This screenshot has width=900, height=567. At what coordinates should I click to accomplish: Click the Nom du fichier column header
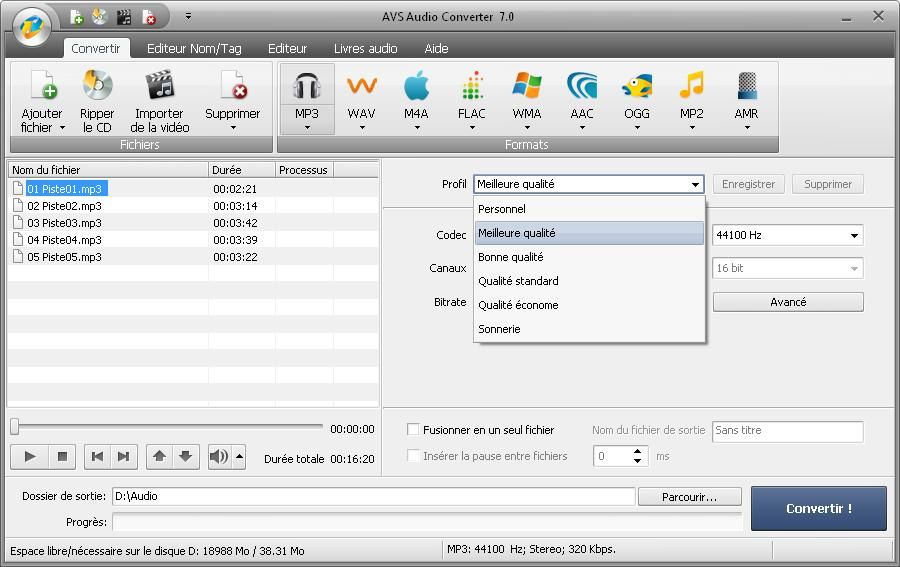tap(108, 170)
